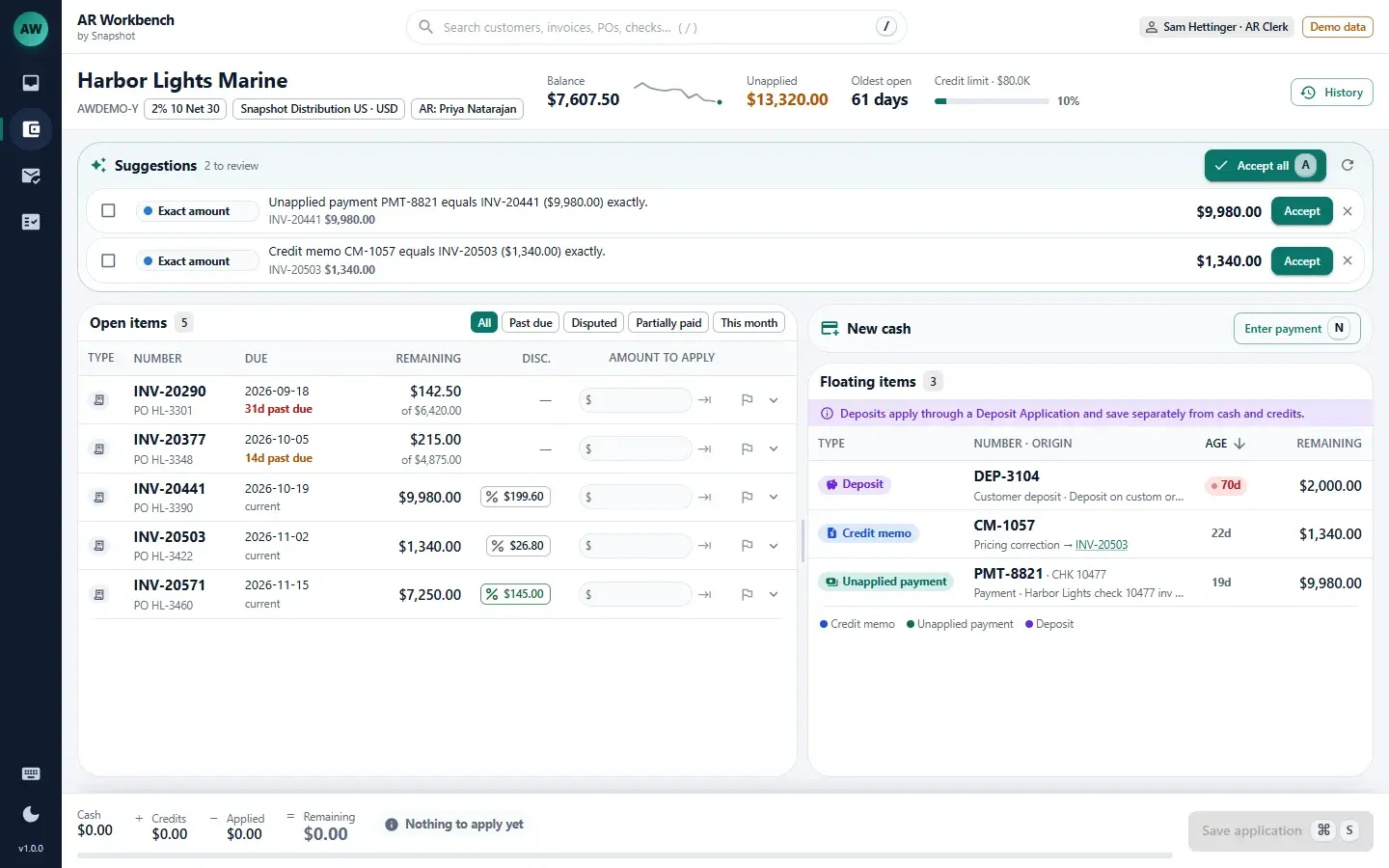Expand the INV-20503 row details
The height and width of the screenshot is (868, 1389).
[x=774, y=546]
